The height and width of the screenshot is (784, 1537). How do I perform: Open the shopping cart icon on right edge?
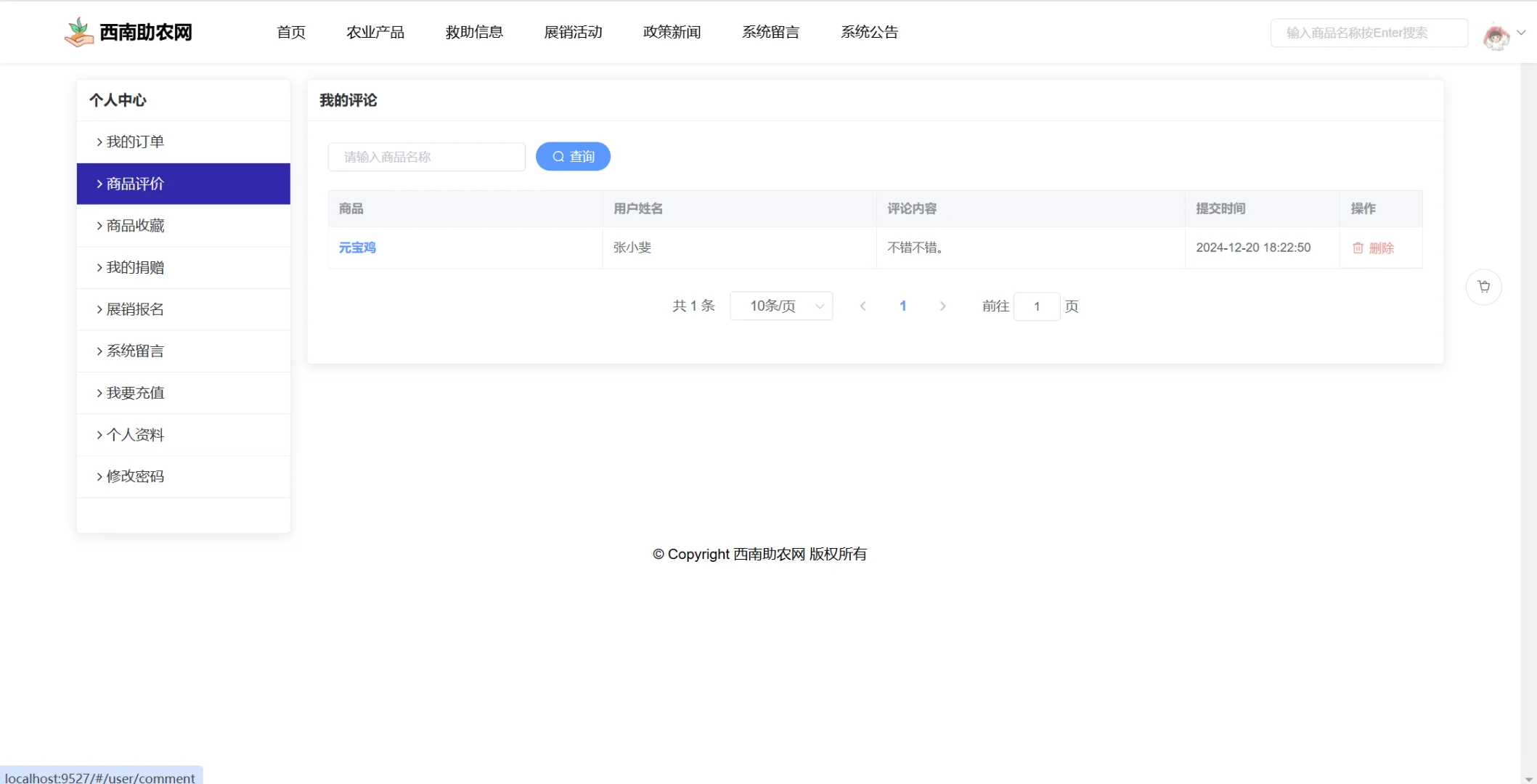(x=1484, y=286)
